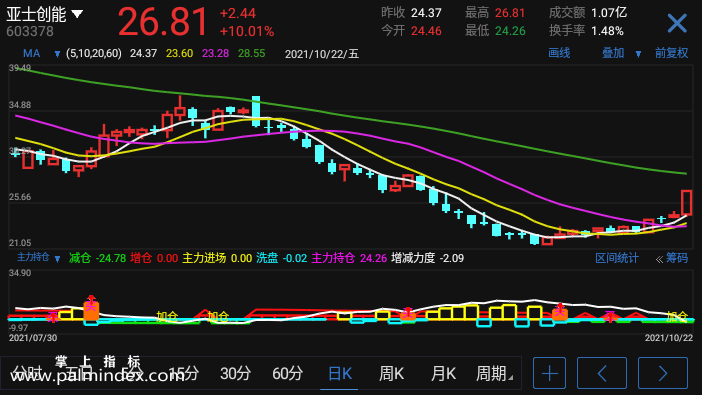Viewport: 702px width, 395px height.
Task: Expand the 亚士创能 stock name dropdown
Action: tap(77, 14)
